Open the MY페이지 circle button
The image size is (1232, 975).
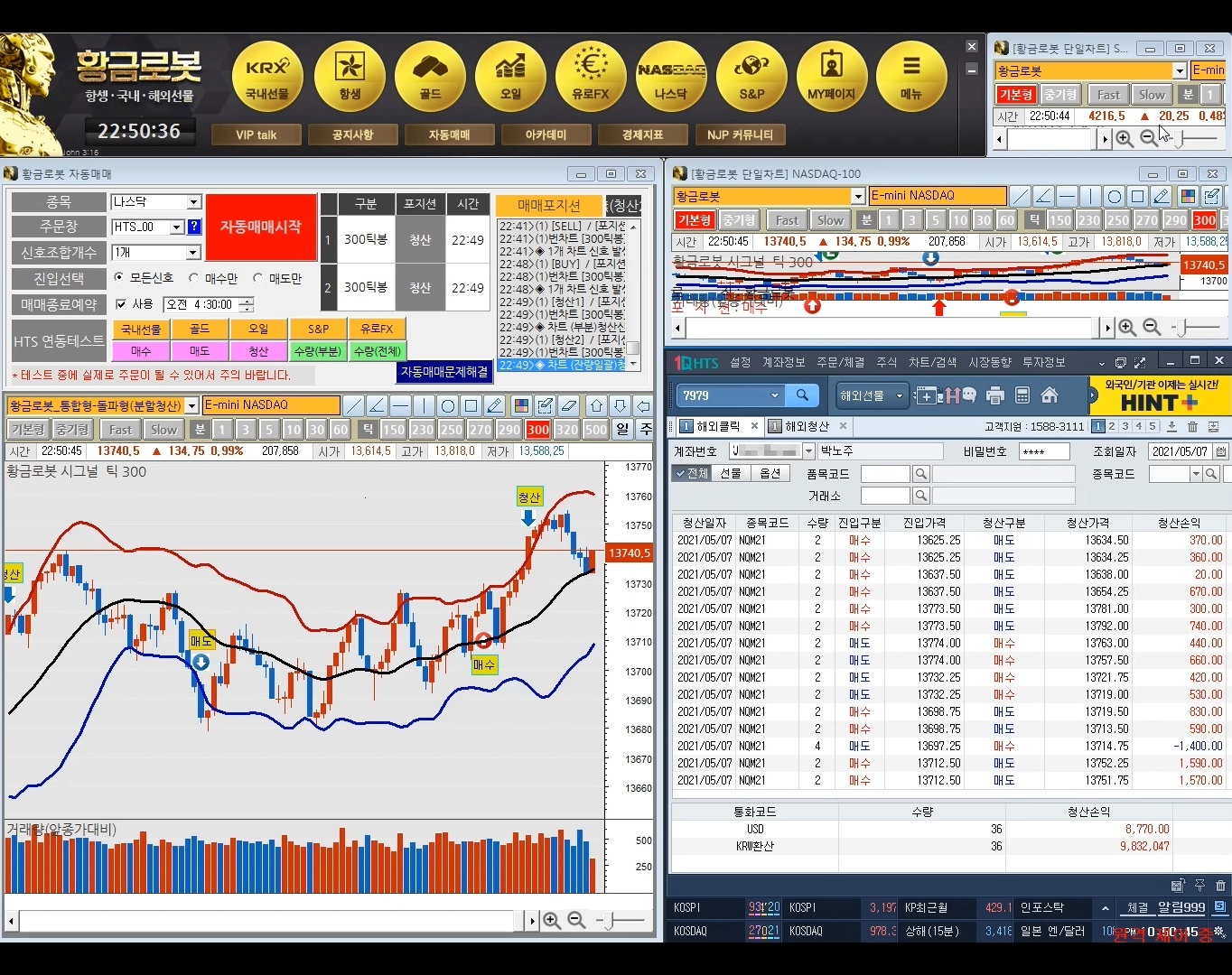pyautogui.click(x=831, y=78)
